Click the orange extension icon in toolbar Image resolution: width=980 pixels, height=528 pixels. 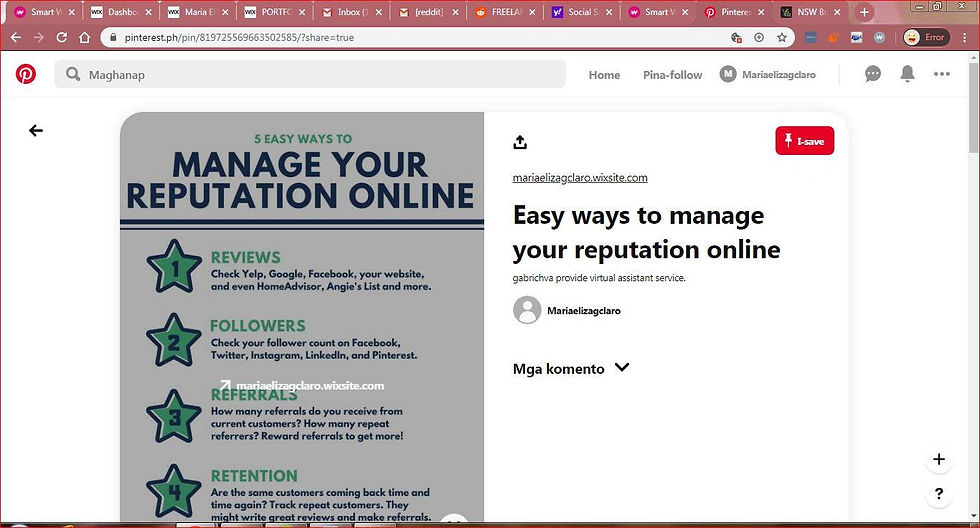coord(833,37)
